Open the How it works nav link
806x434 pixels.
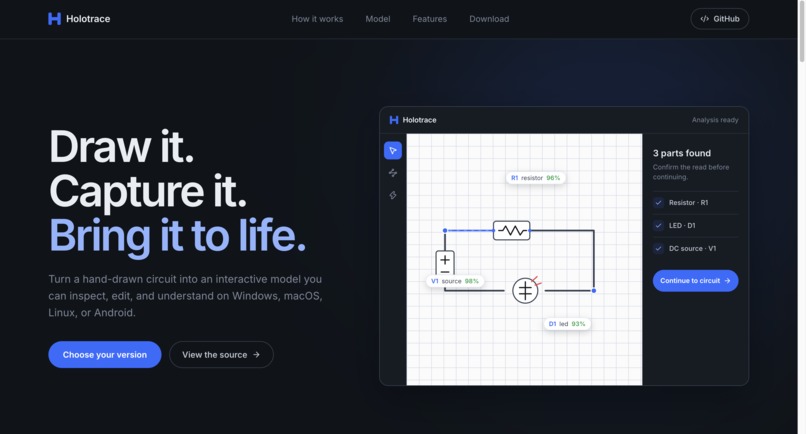317,19
